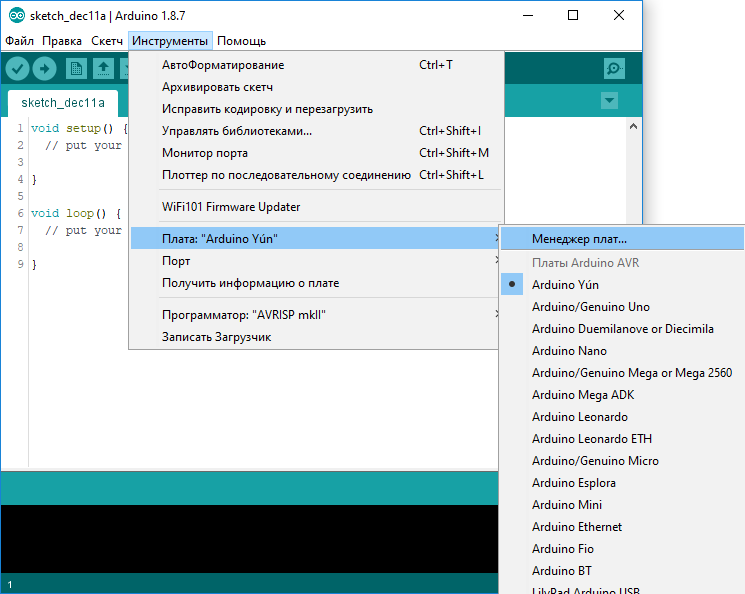This screenshot has width=745, height=594.
Task: Choose Архивировать скетч
Action: [316, 87]
